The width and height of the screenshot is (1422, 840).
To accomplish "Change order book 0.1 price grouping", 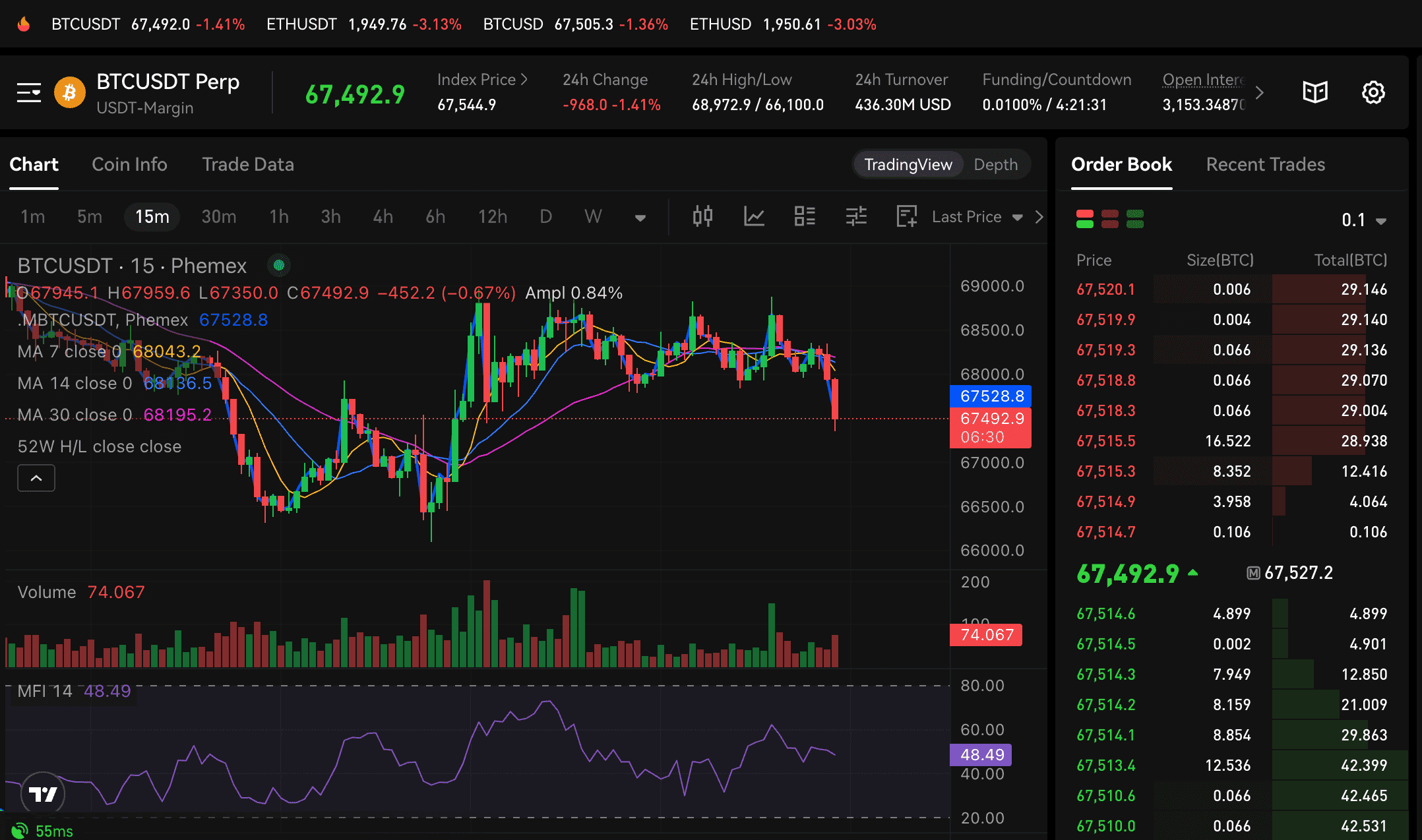I will click(x=1363, y=220).
